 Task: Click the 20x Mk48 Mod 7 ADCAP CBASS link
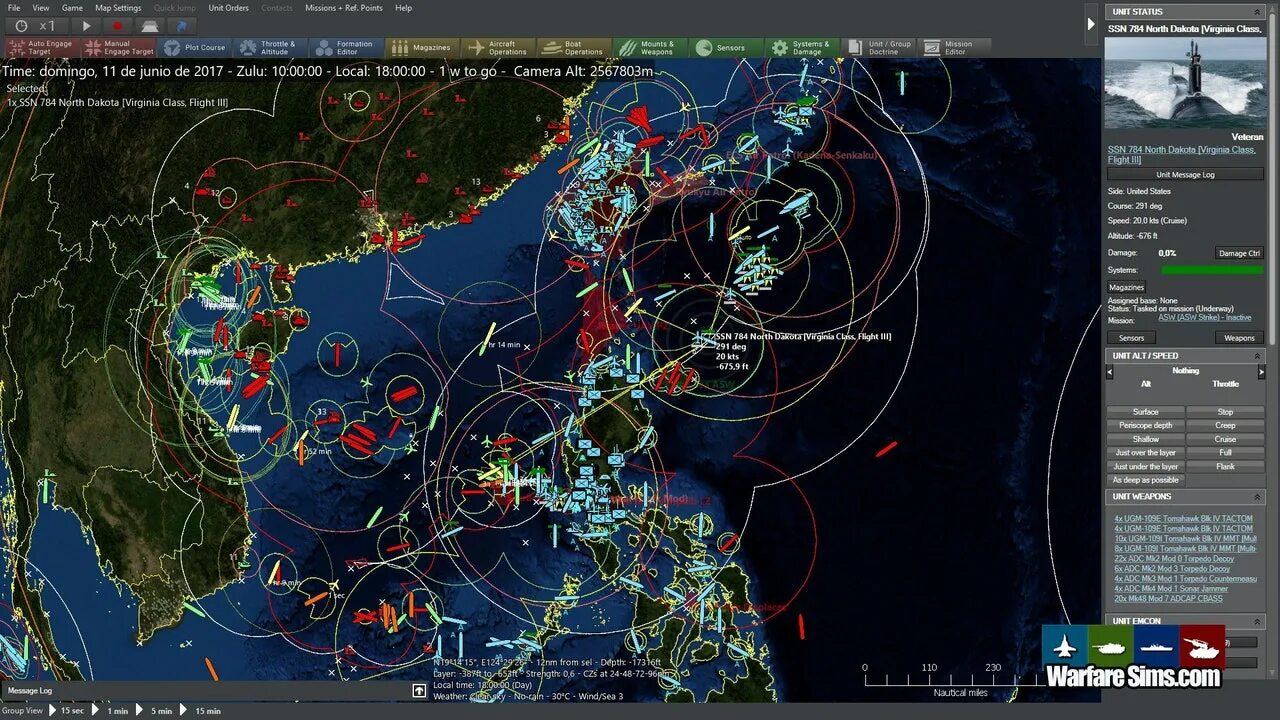(1168, 599)
